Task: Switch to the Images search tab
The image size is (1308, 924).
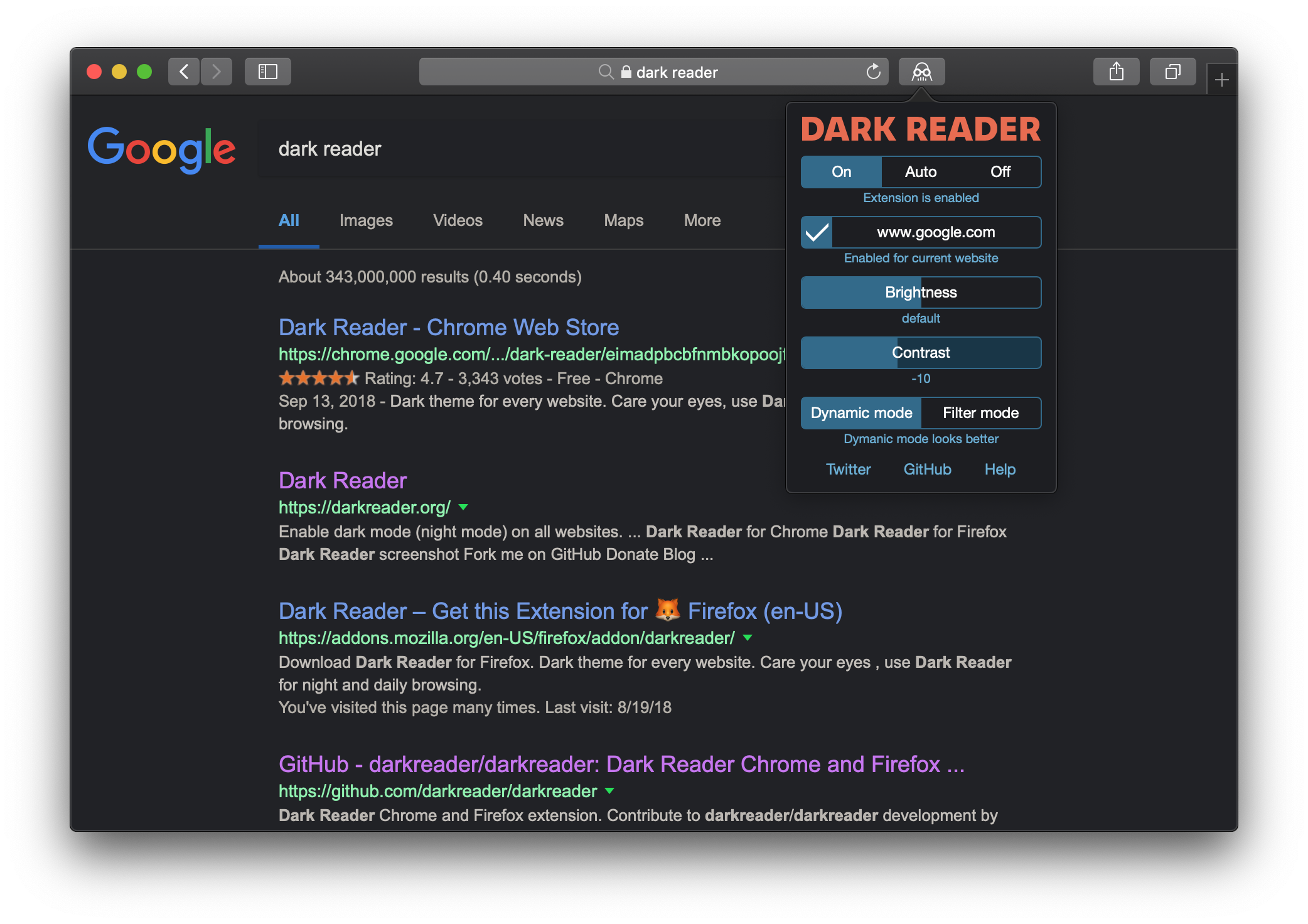Action: point(366,220)
